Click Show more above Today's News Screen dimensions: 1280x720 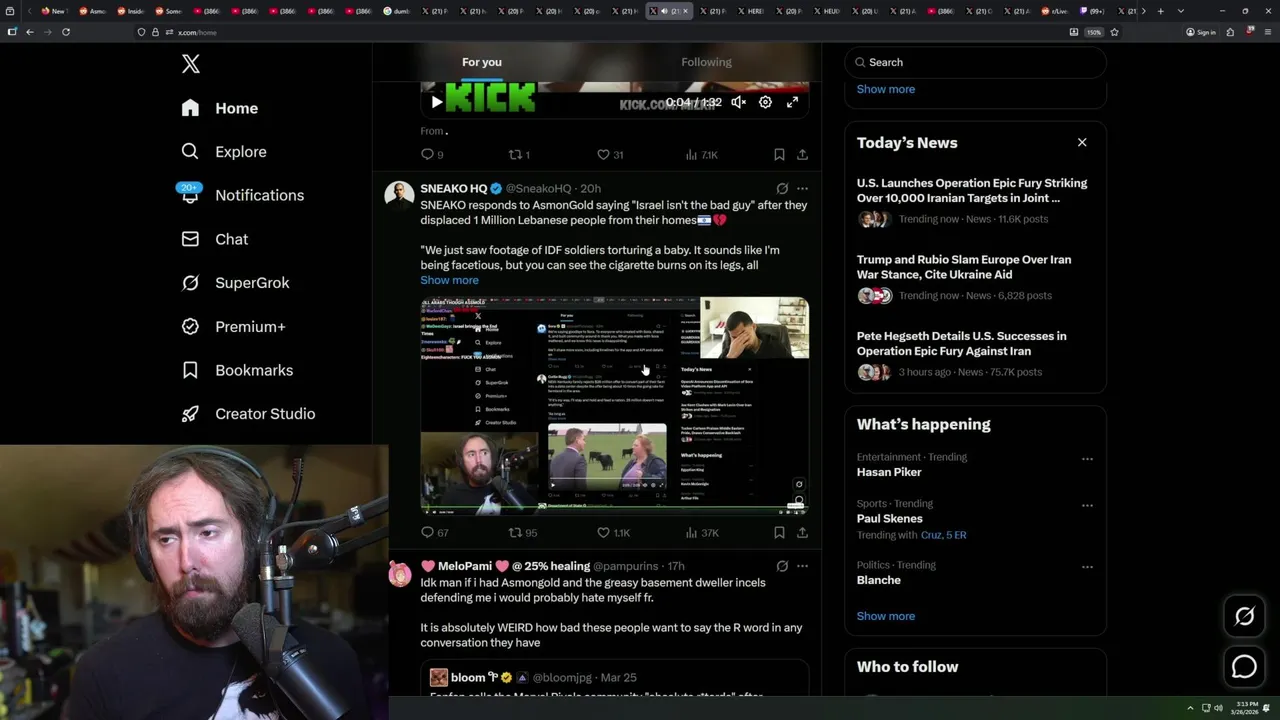885,89
